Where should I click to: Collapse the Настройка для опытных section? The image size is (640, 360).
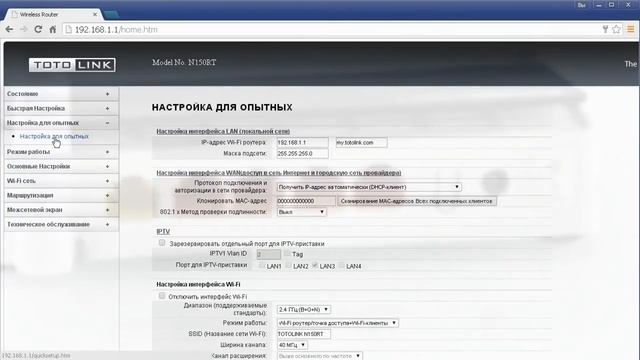[61, 123]
